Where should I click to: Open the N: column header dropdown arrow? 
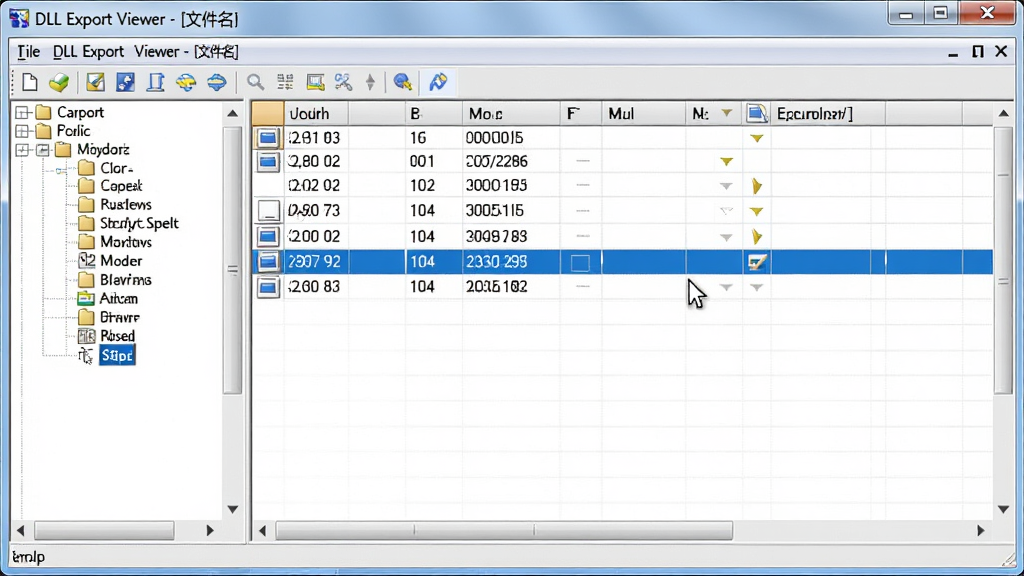point(726,114)
